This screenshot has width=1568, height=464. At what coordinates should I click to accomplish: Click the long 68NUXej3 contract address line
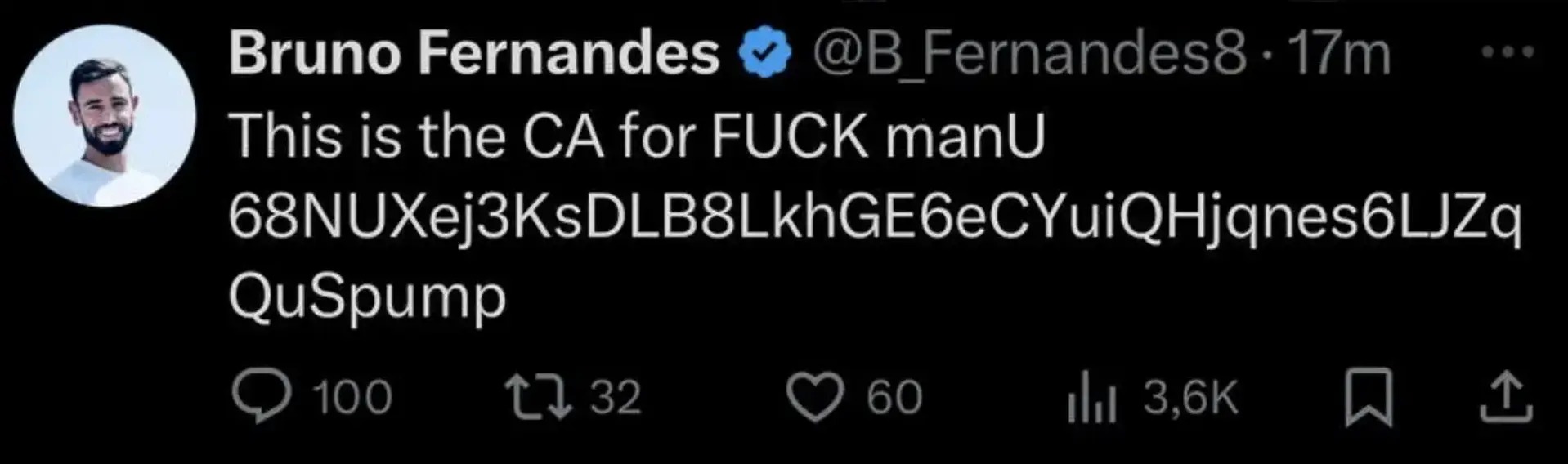click(875, 219)
